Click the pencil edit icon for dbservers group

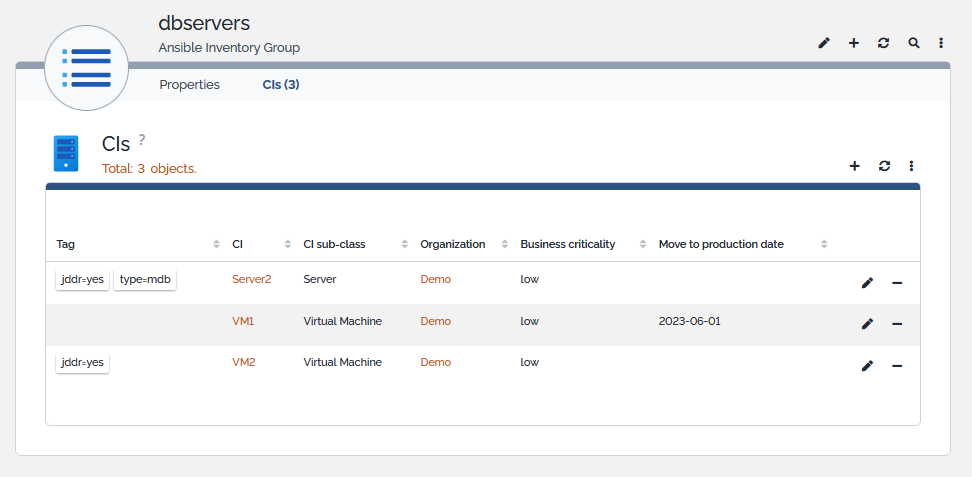(x=824, y=43)
